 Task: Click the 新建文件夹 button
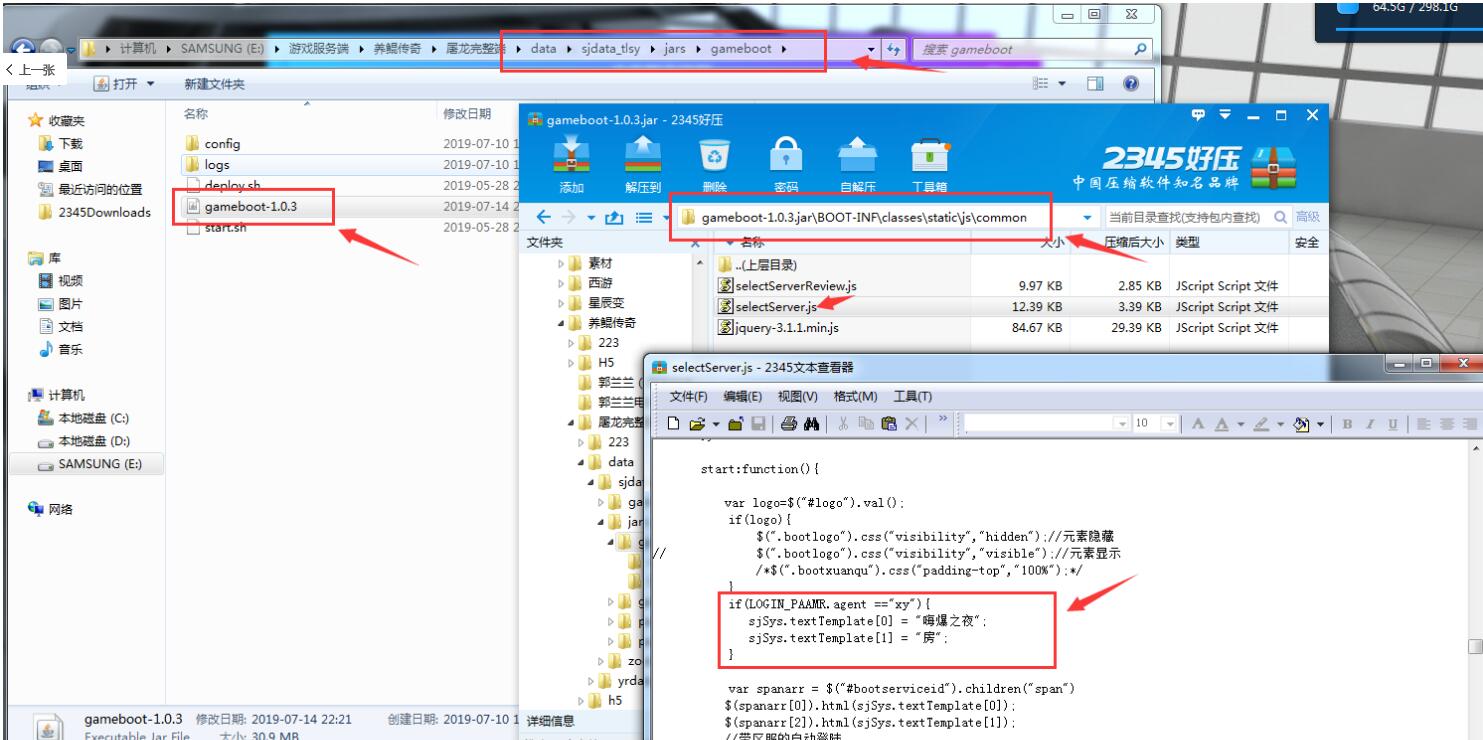pos(214,85)
